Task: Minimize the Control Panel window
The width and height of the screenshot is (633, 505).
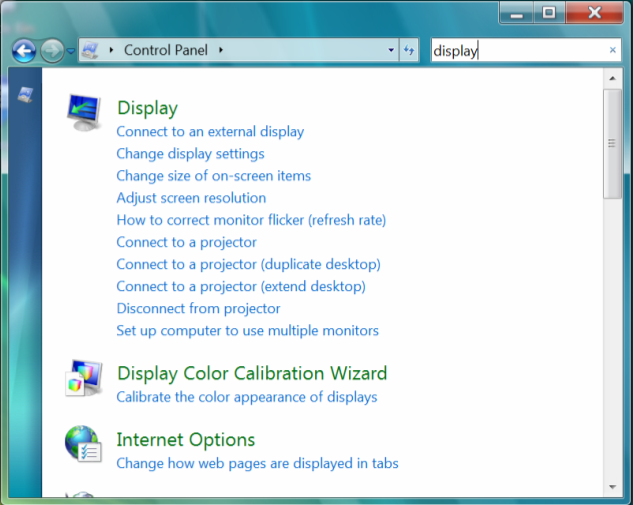Action: click(517, 13)
